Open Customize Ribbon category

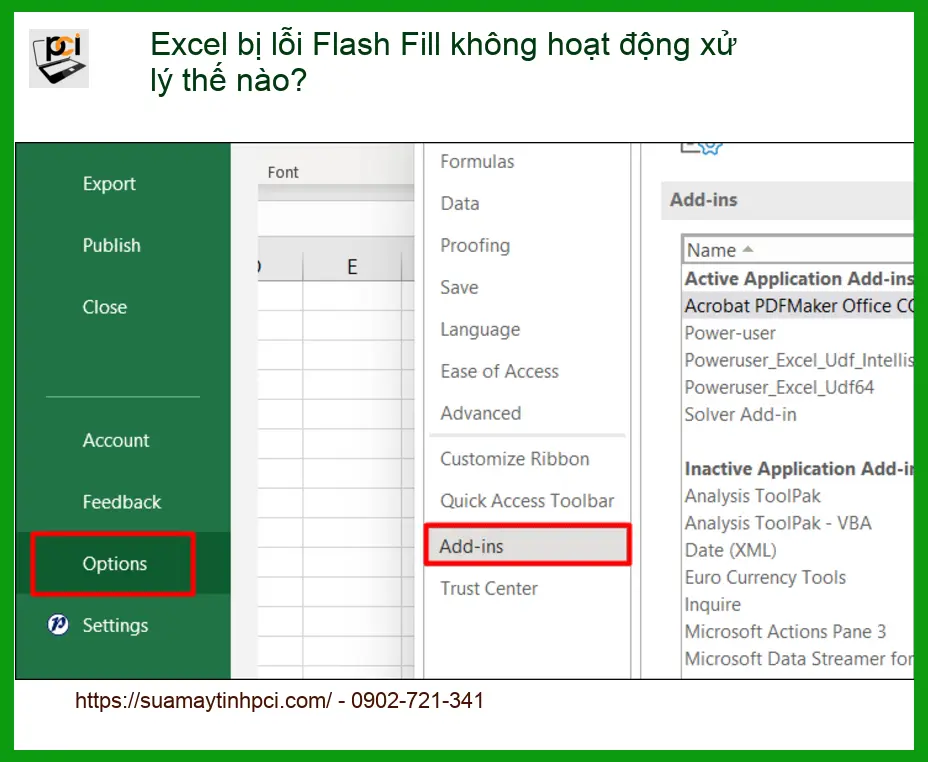(514, 459)
